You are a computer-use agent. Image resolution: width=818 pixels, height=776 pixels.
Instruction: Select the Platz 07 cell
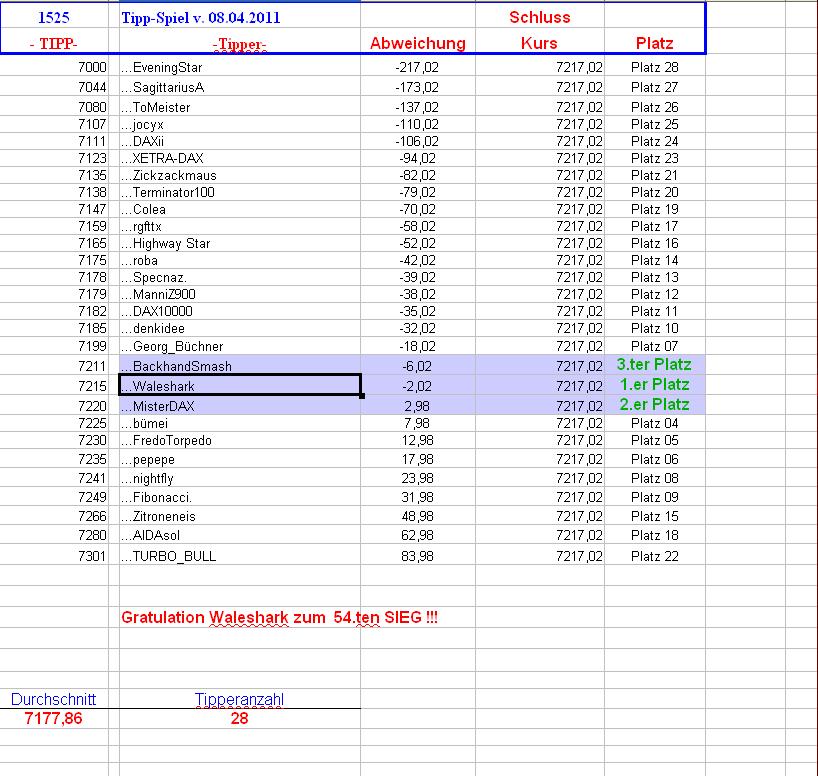(x=655, y=346)
